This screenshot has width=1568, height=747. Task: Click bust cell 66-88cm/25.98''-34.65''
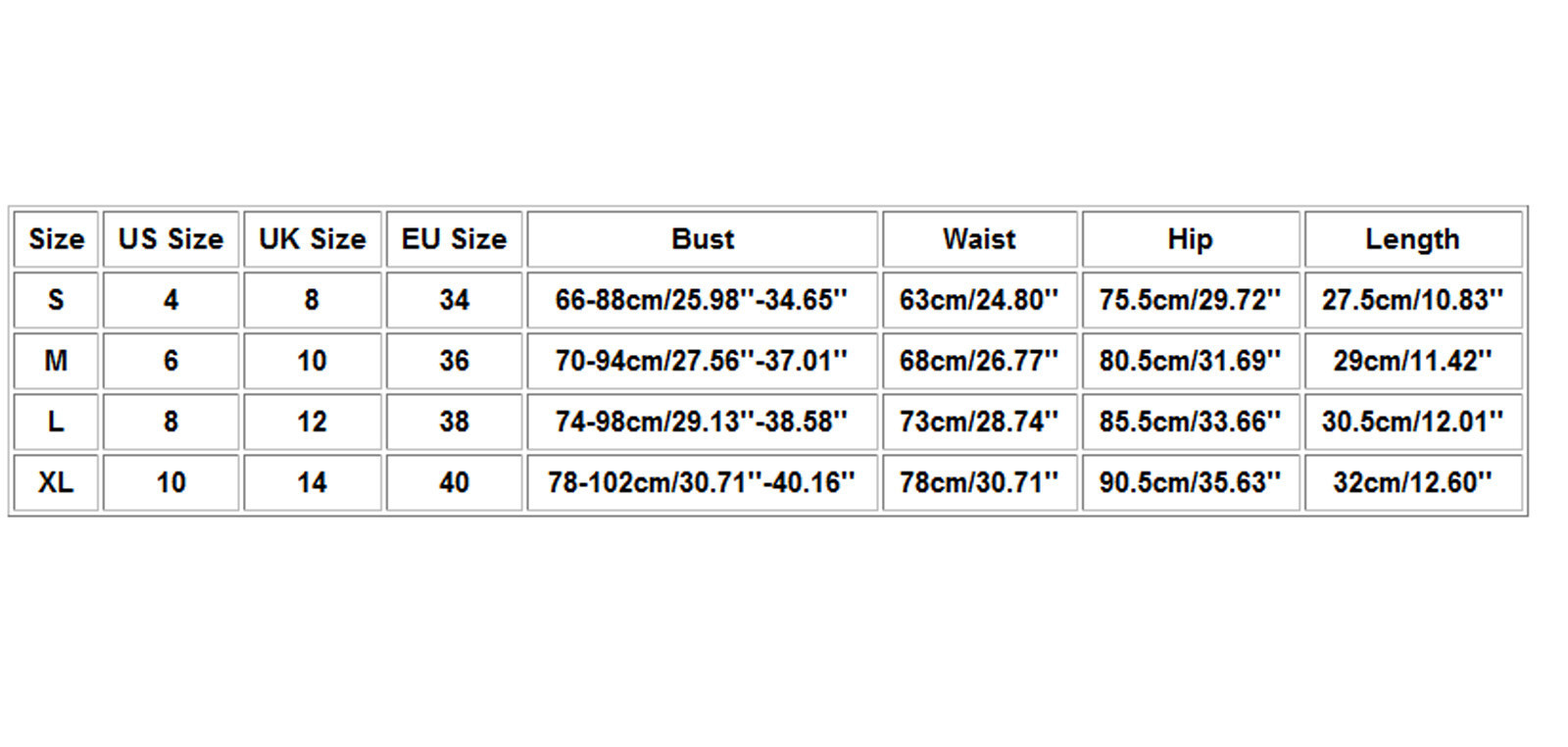coord(702,300)
